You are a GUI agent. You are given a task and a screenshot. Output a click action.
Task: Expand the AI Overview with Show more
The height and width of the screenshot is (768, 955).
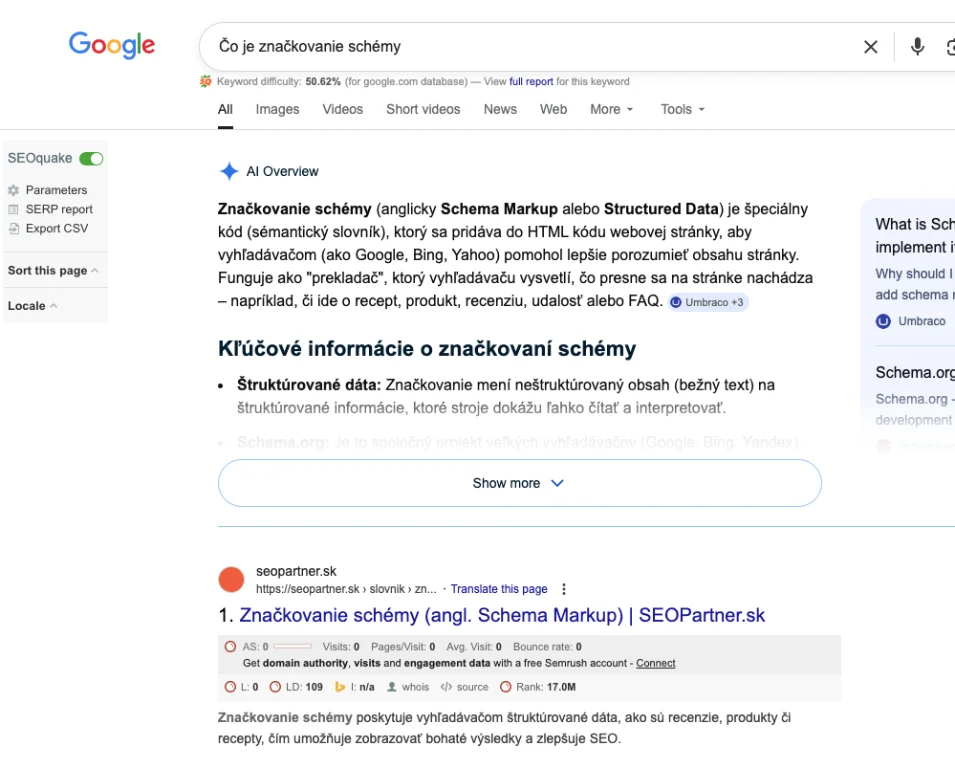tap(519, 483)
